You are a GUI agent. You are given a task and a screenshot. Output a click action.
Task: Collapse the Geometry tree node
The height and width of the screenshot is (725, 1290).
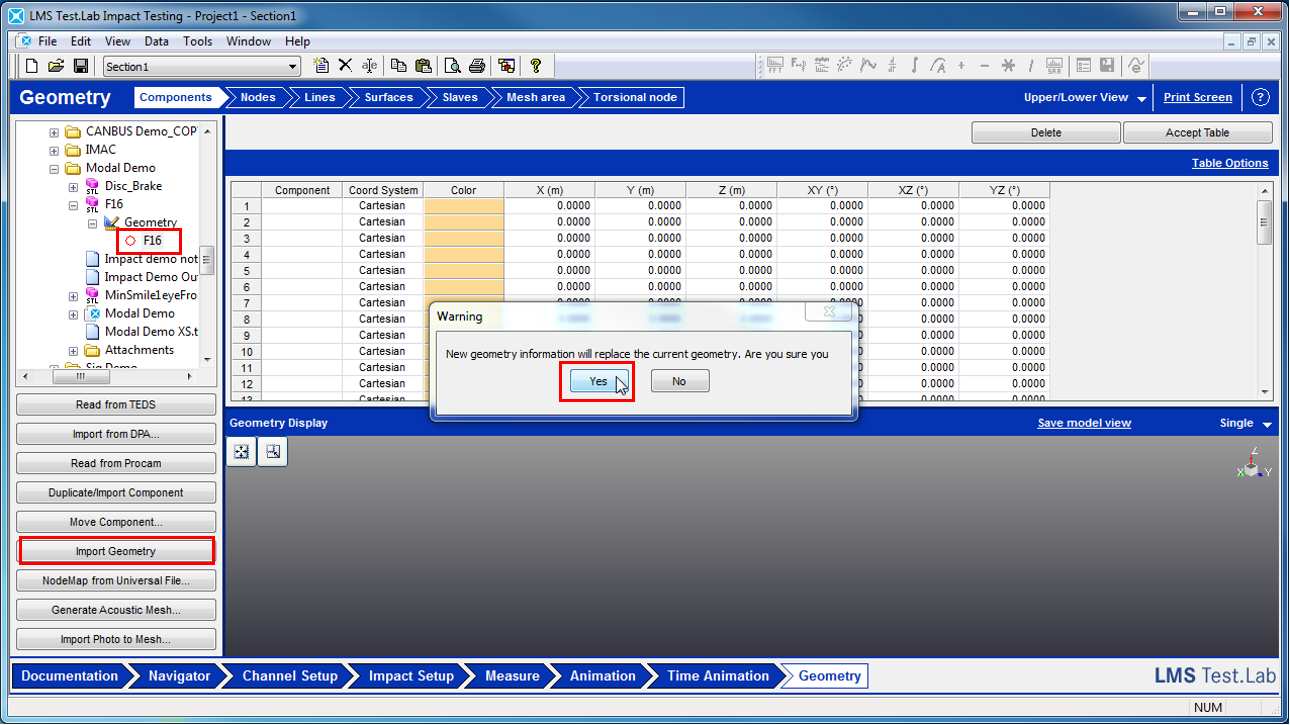coord(92,223)
